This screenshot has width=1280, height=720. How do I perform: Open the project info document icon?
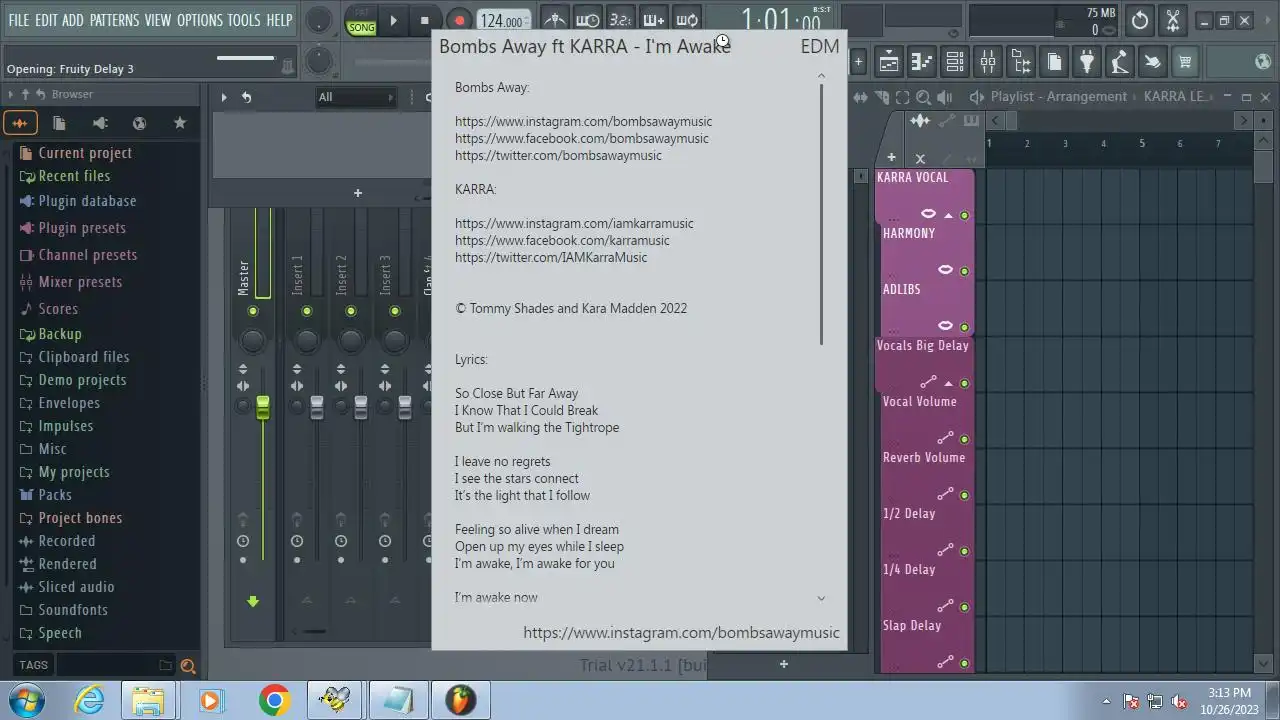pos(1054,62)
